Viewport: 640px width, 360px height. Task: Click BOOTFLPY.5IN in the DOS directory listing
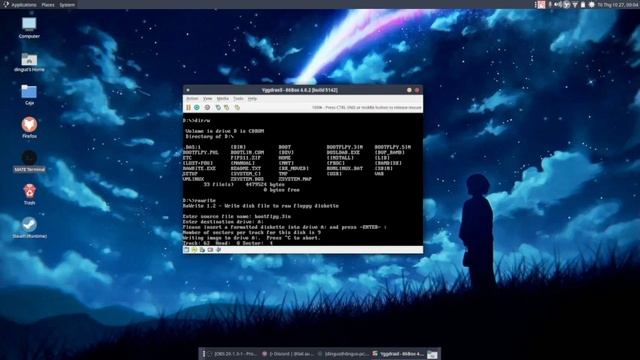click(393, 147)
